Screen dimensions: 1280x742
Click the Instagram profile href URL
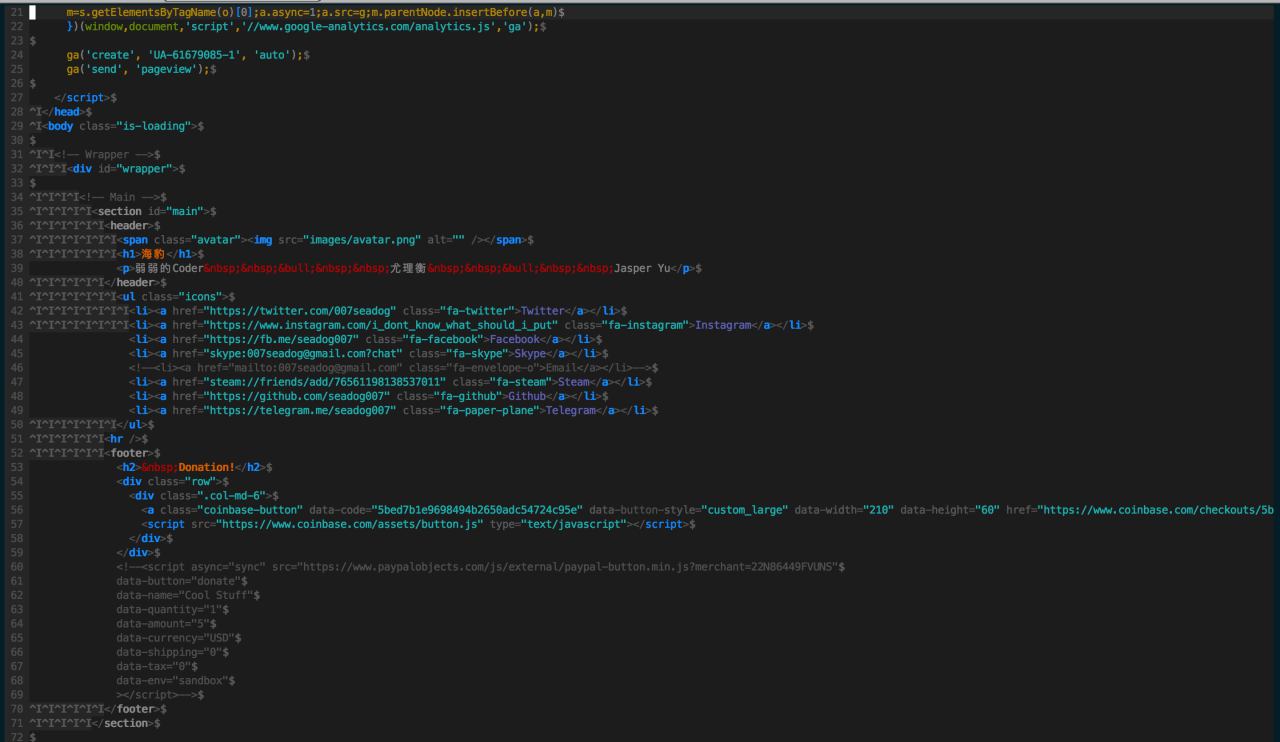pyautogui.click(x=380, y=325)
